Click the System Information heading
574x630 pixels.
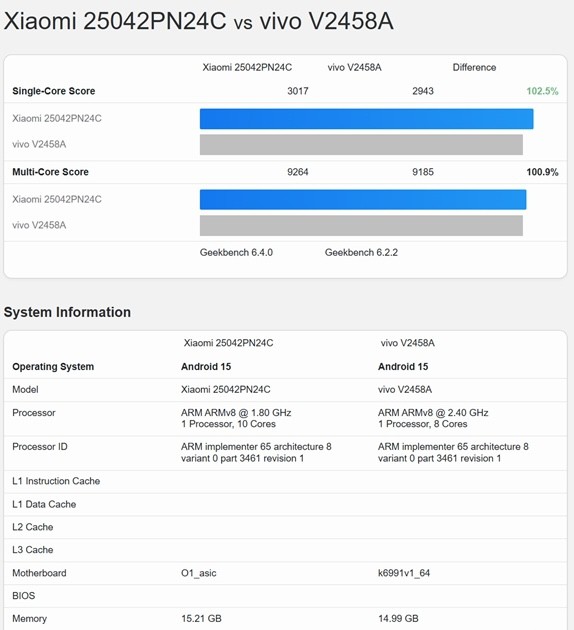coord(67,312)
